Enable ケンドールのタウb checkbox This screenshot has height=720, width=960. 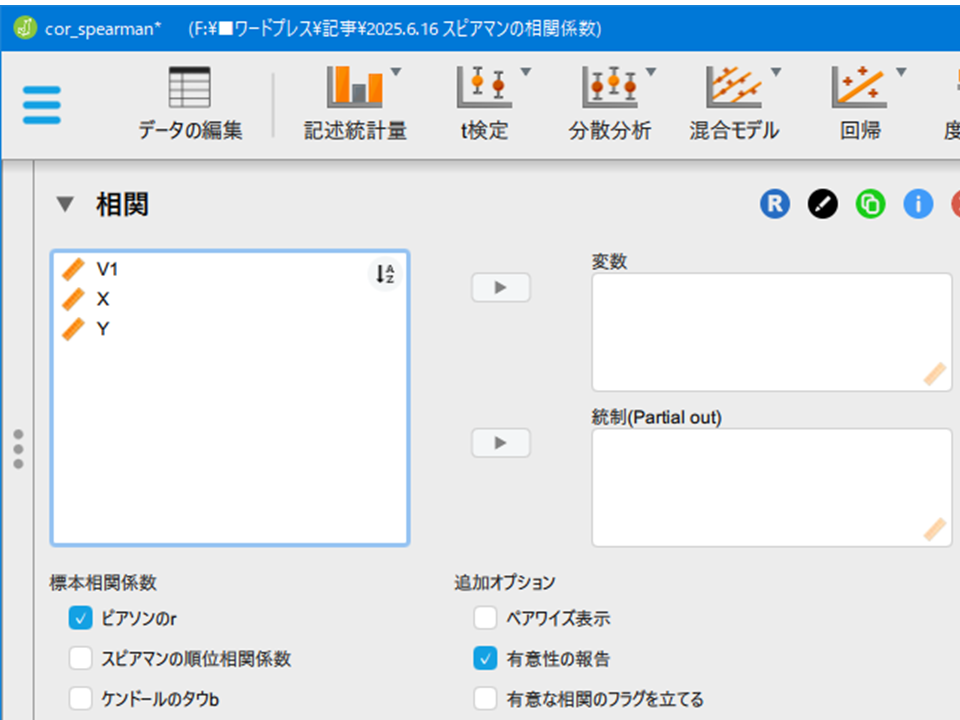[81, 699]
